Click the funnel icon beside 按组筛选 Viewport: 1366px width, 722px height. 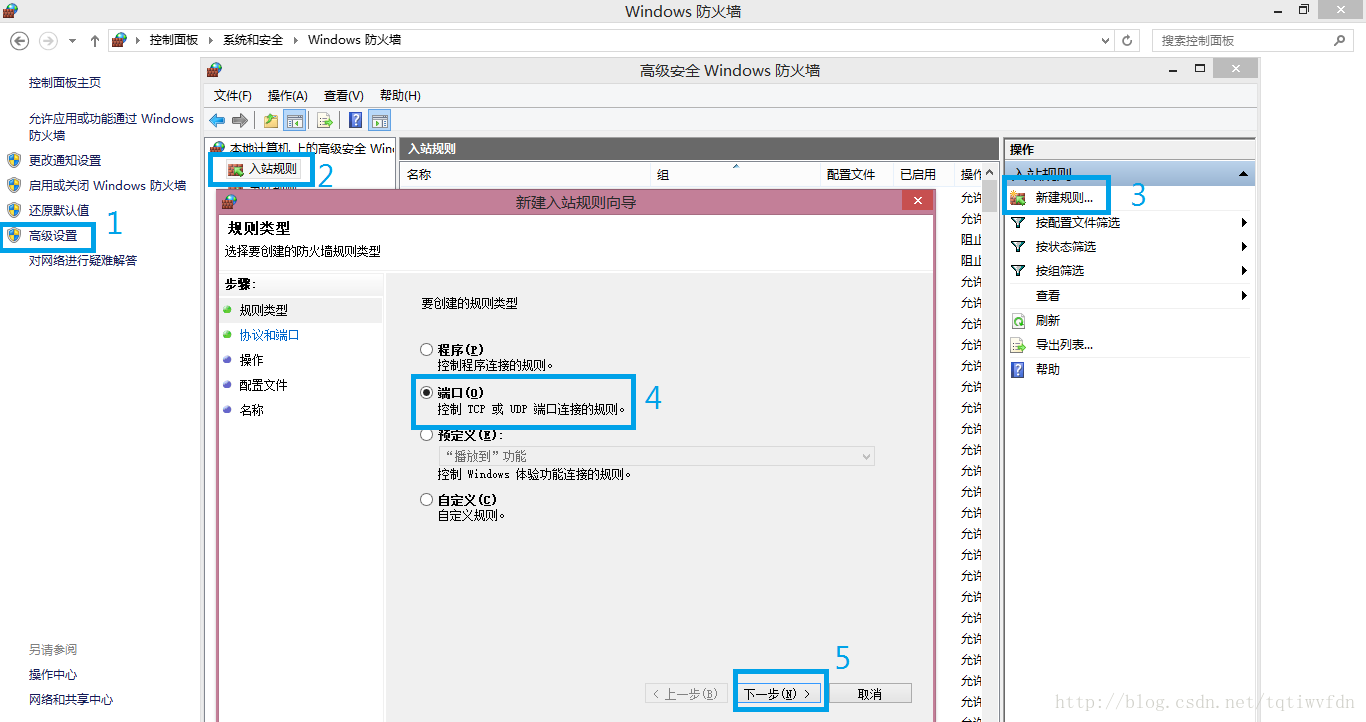coord(1018,270)
